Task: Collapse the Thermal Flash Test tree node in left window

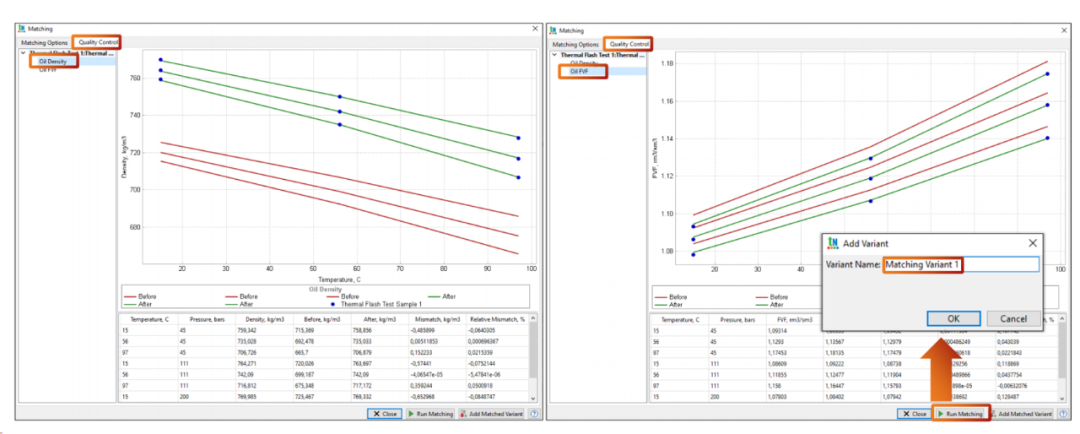Action: (x=24, y=54)
